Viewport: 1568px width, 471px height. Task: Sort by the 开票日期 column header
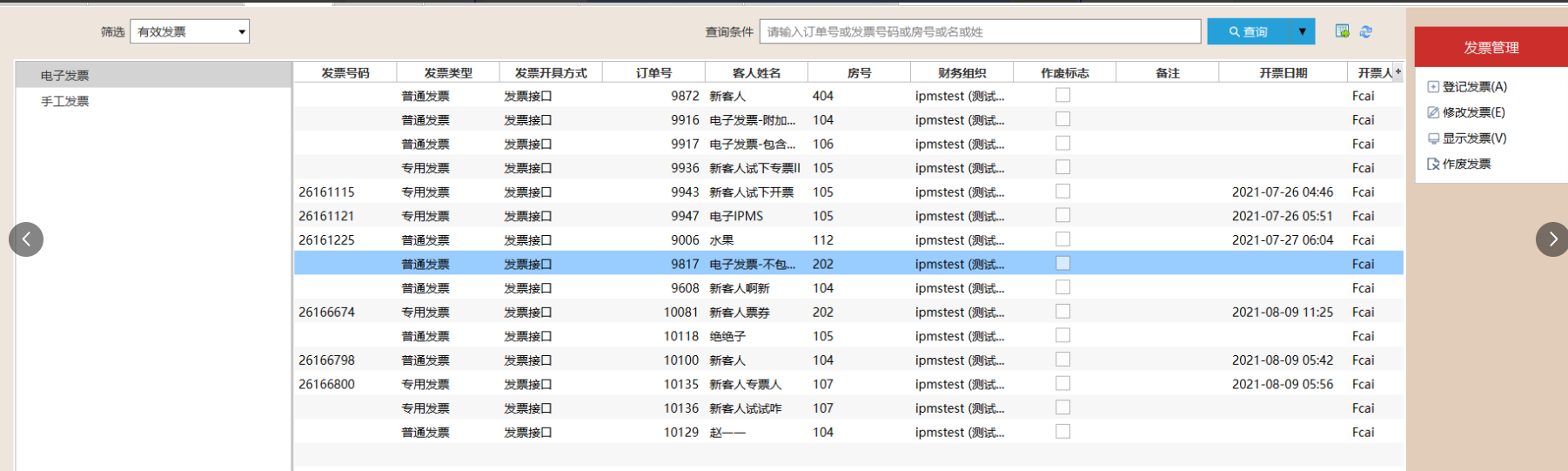pos(1282,73)
